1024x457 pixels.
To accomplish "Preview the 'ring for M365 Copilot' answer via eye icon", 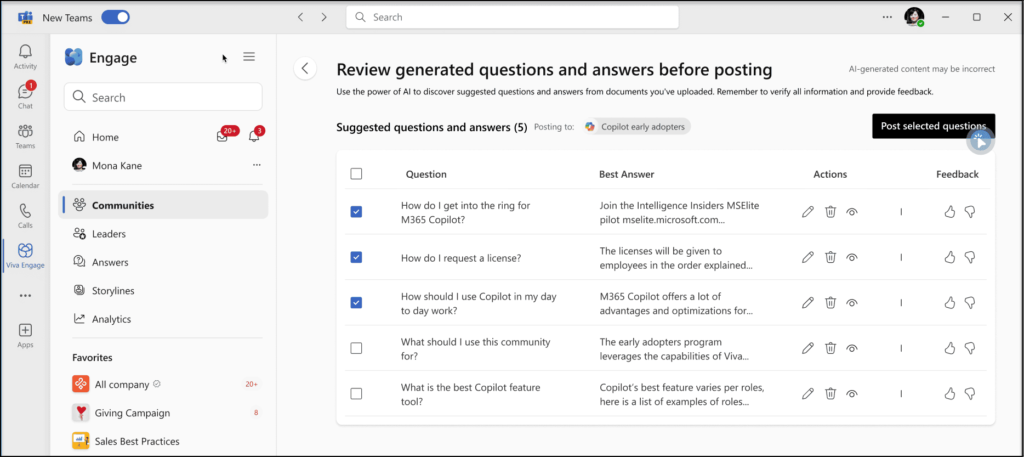I will [852, 212].
